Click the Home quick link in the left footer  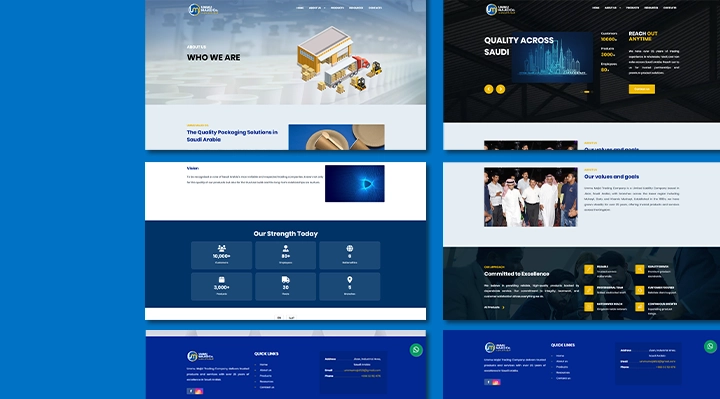[x=264, y=365]
